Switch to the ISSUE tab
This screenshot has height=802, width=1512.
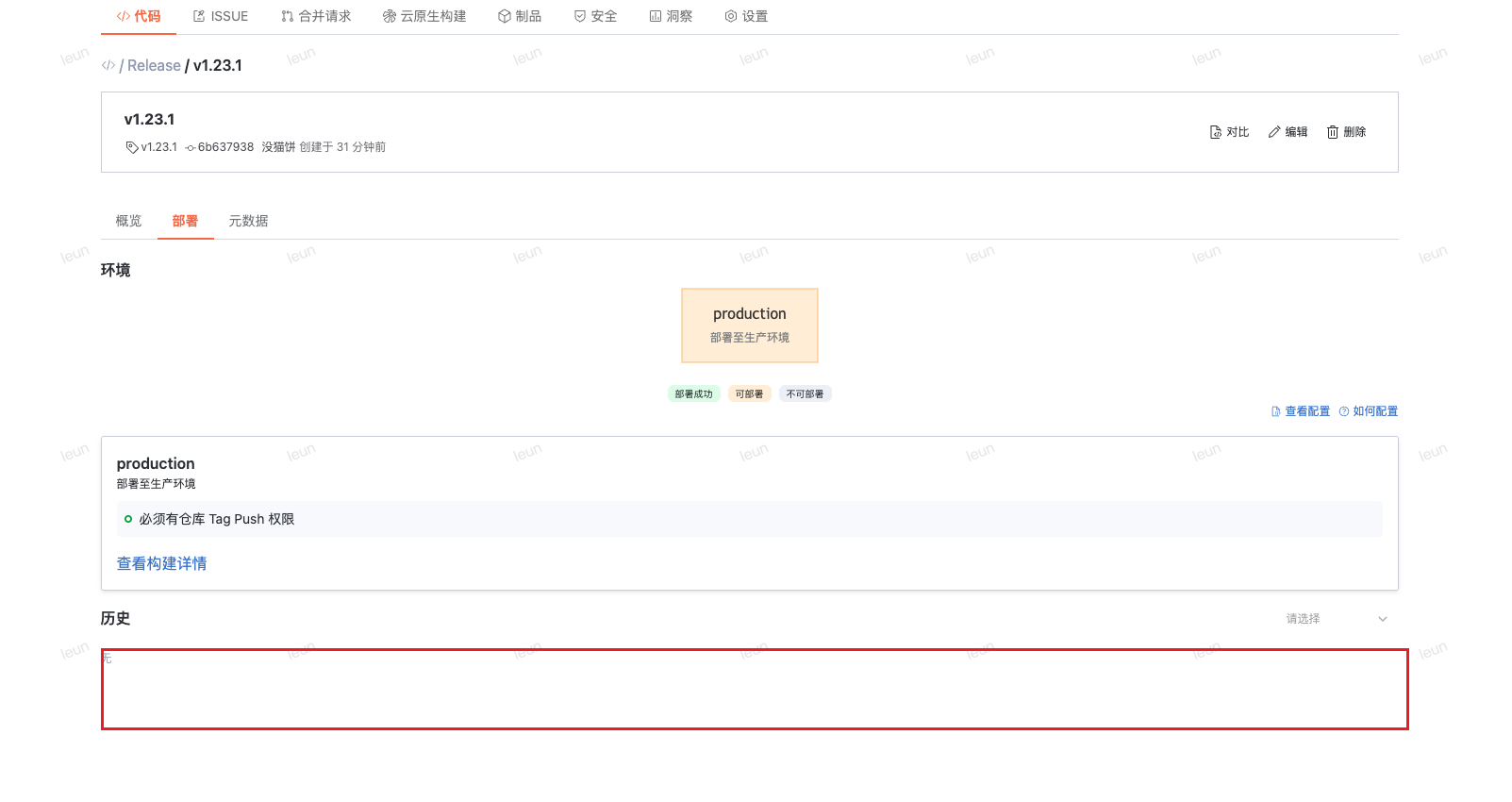coord(221,16)
